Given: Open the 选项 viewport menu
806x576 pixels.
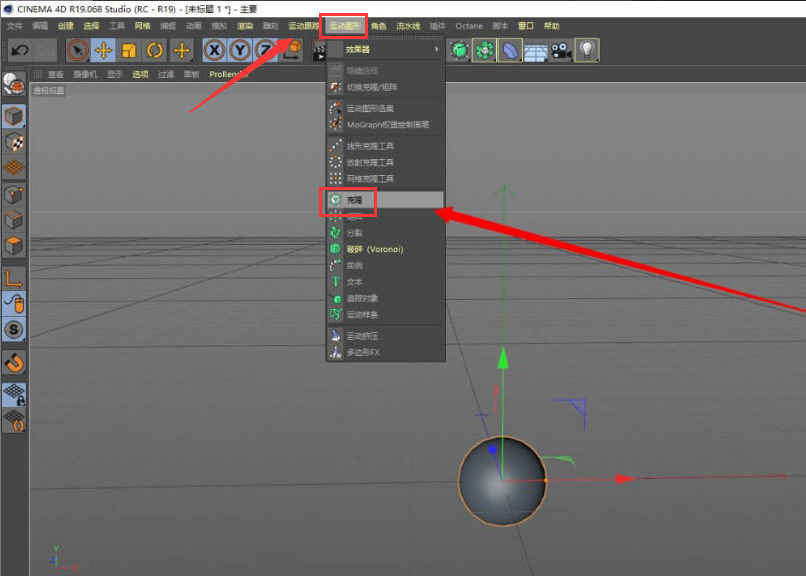Looking at the screenshot, I should [x=141, y=74].
